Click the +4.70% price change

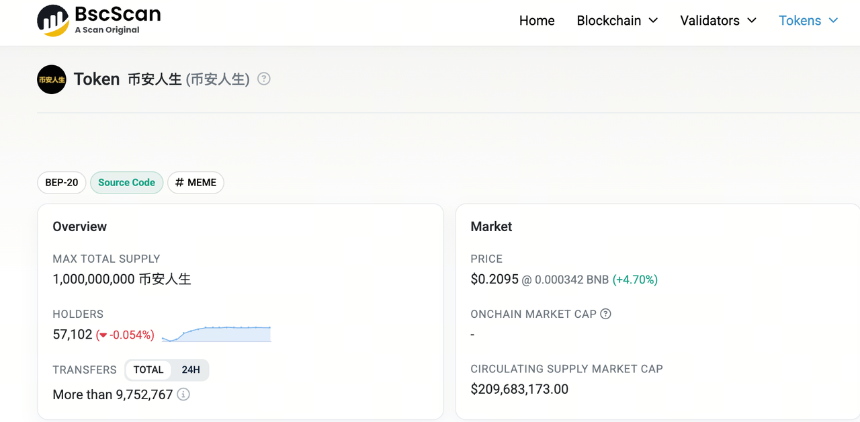coord(635,280)
